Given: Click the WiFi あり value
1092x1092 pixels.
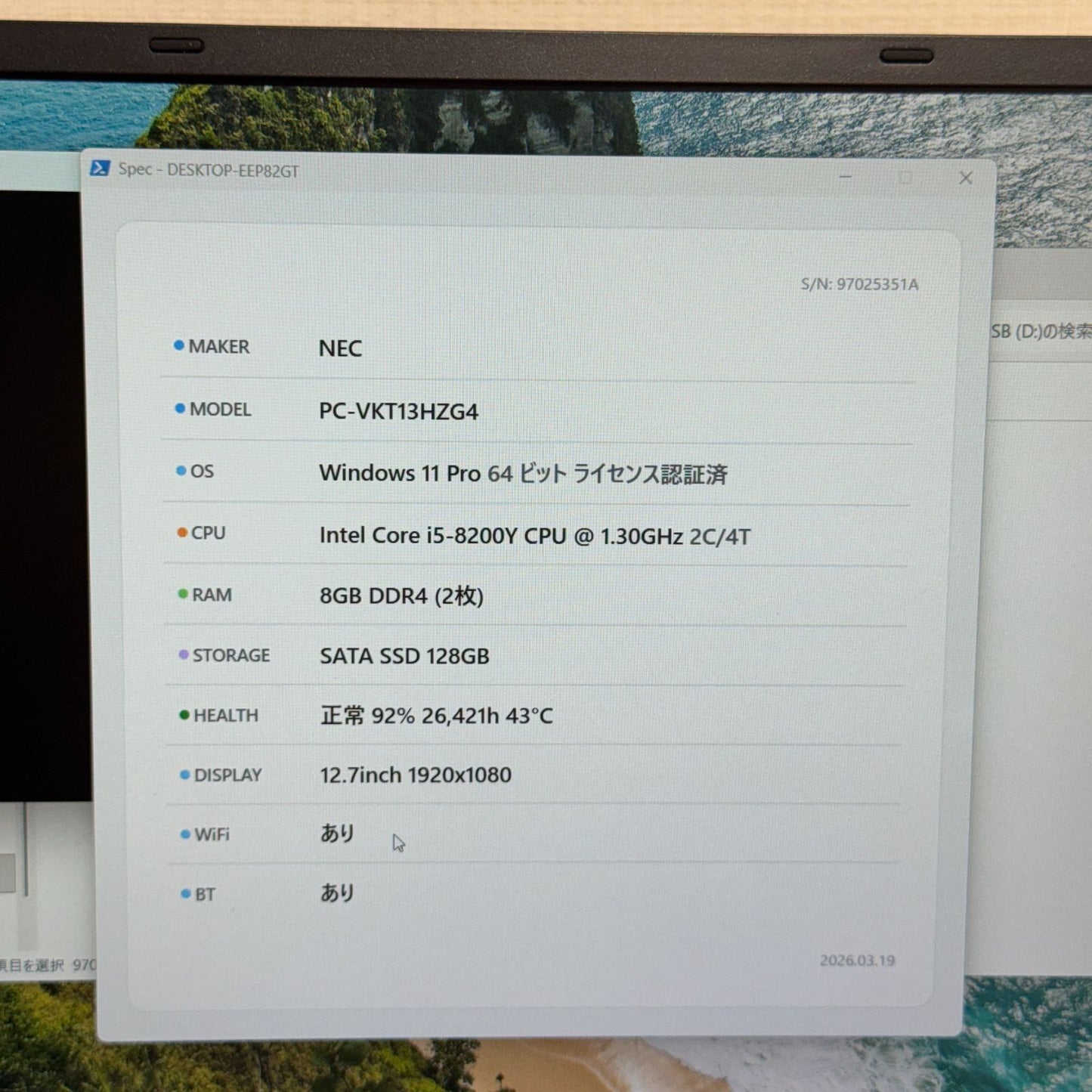Looking at the screenshot, I should point(337,833).
